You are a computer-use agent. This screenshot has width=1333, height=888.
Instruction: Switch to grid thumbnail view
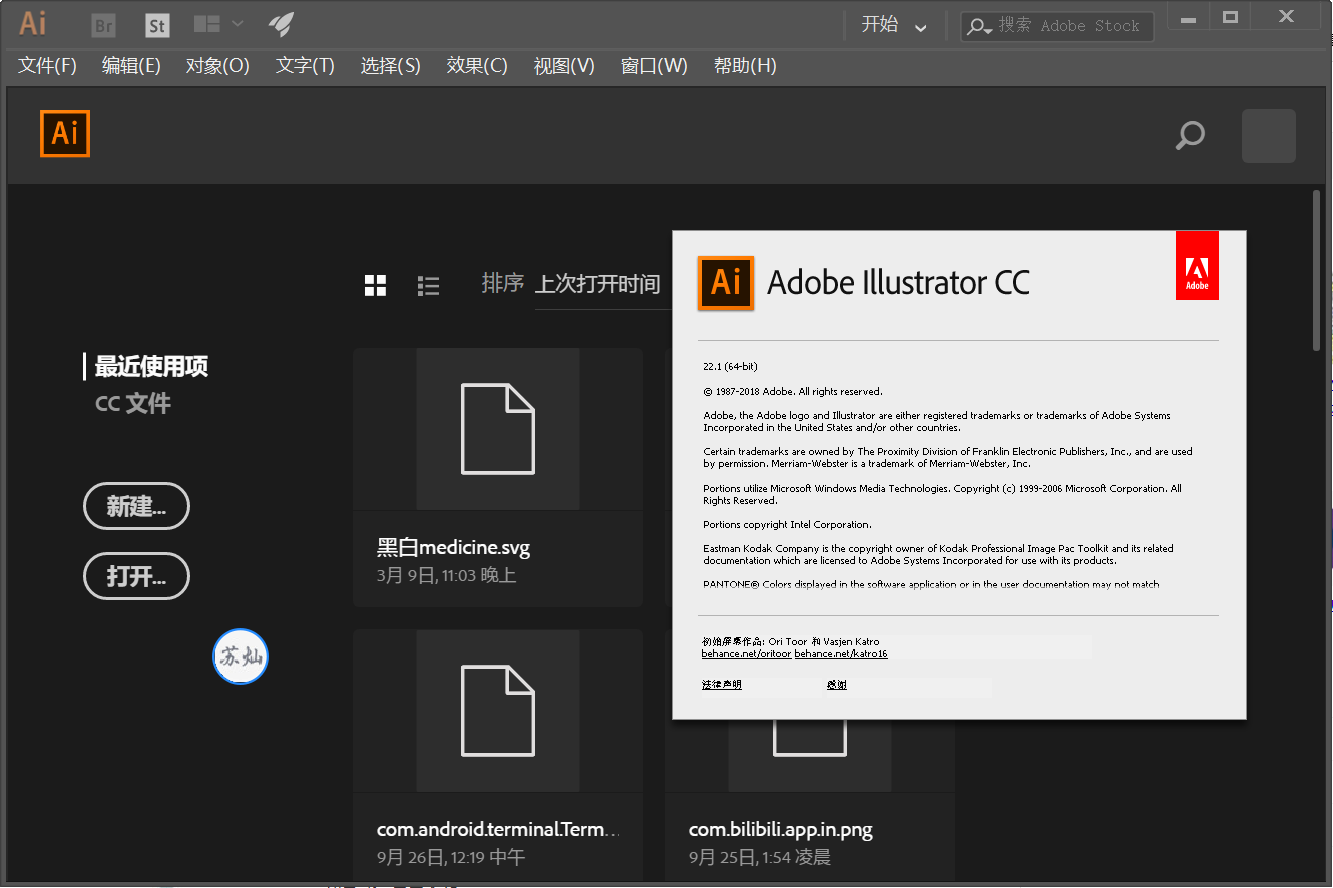(x=375, y=286)
